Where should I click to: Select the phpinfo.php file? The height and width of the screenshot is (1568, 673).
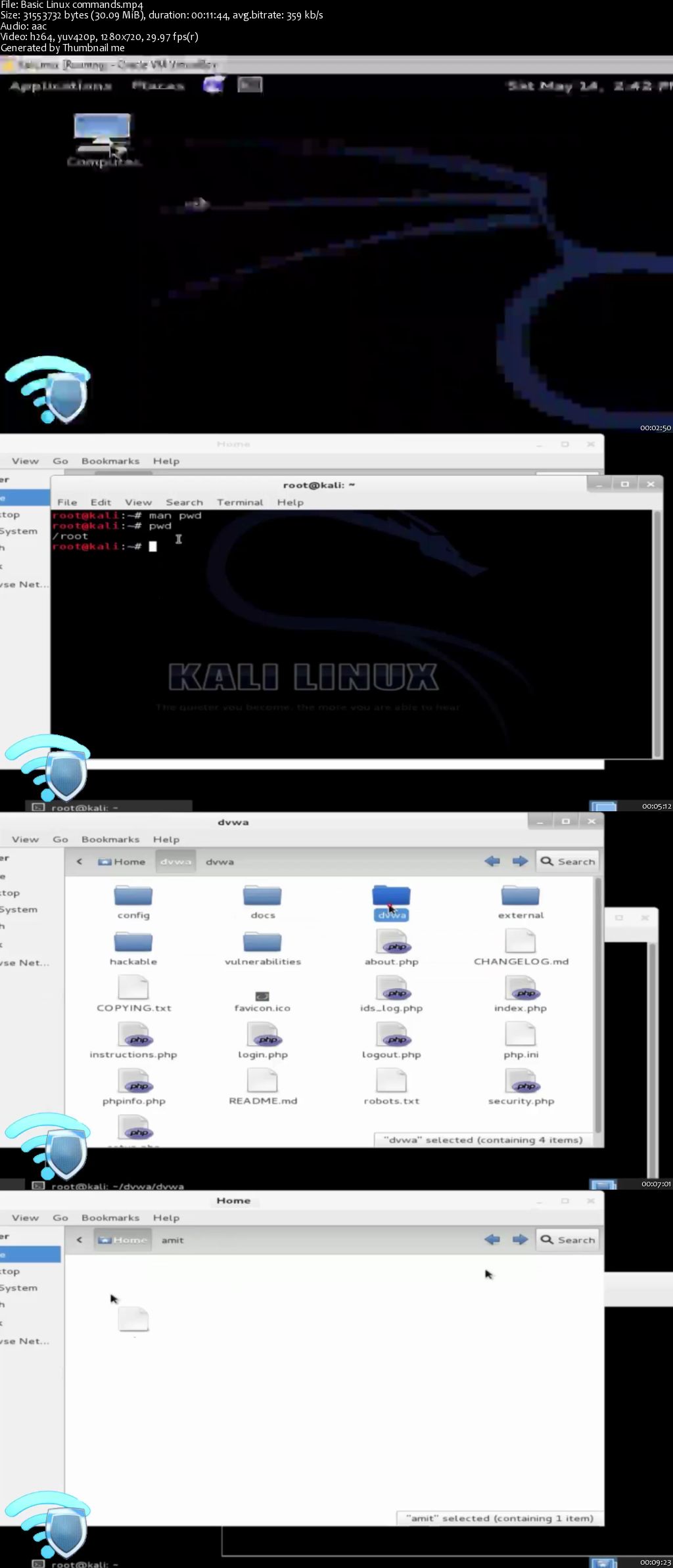(133, 1087)
